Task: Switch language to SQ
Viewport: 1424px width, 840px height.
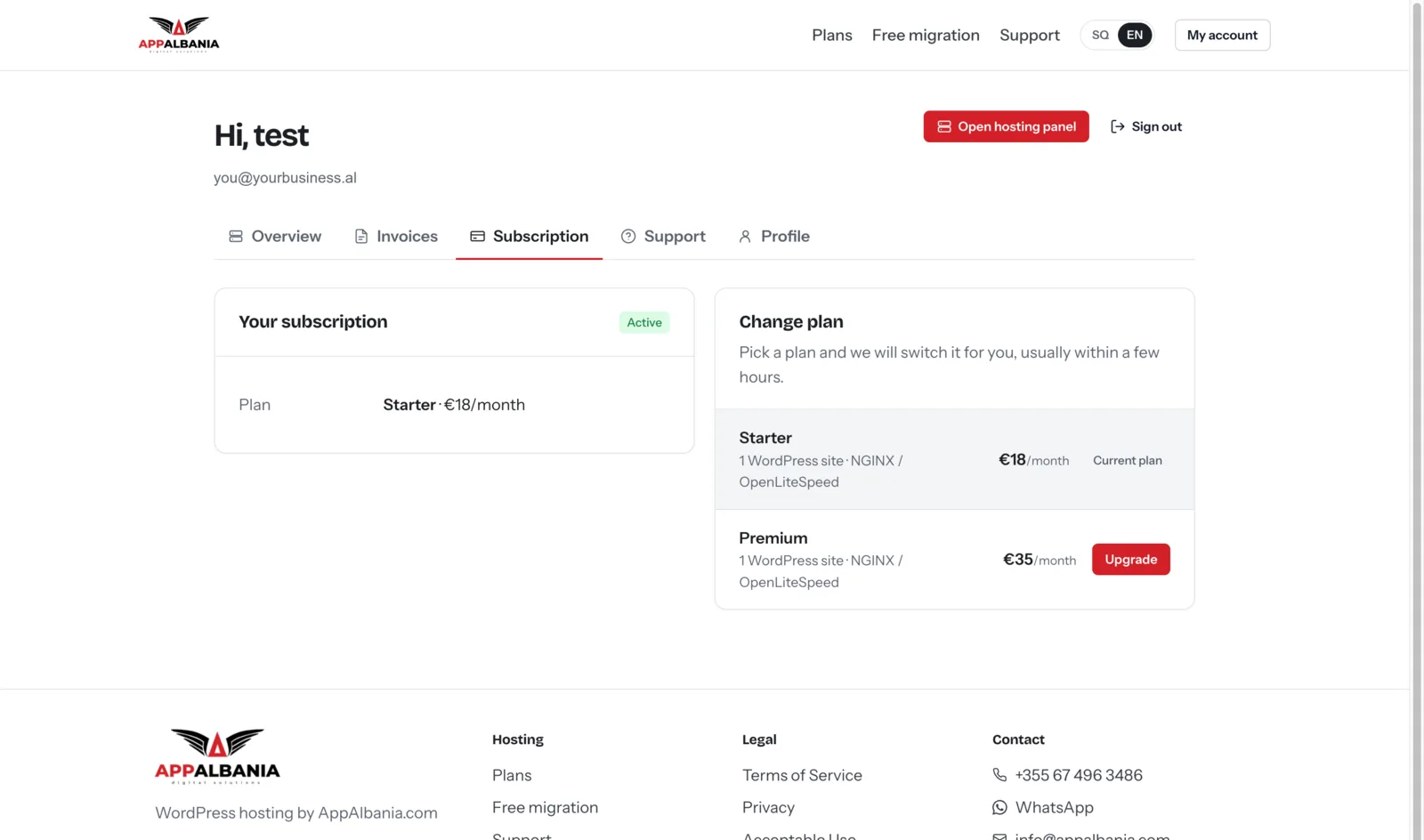Action: (1101, 36)
